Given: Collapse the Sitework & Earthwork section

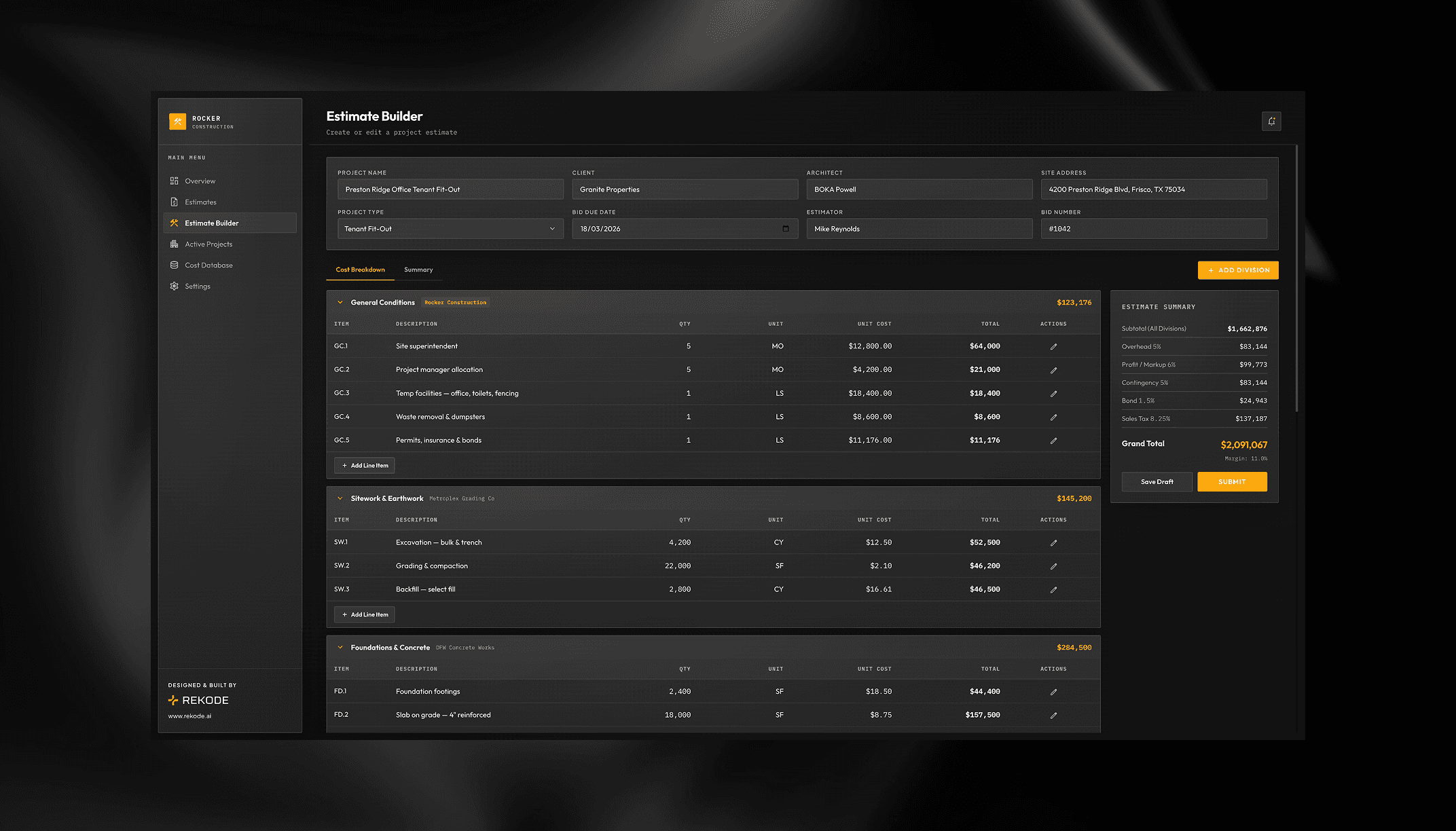Looking at the screenshot, I should click(340, 498).
